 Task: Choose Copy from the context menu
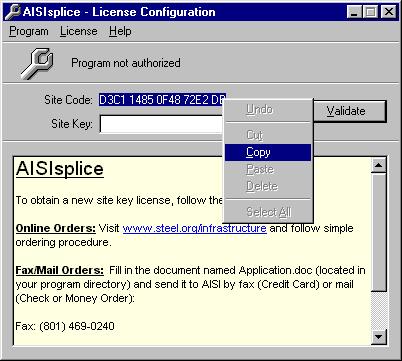tap(268, 152)
